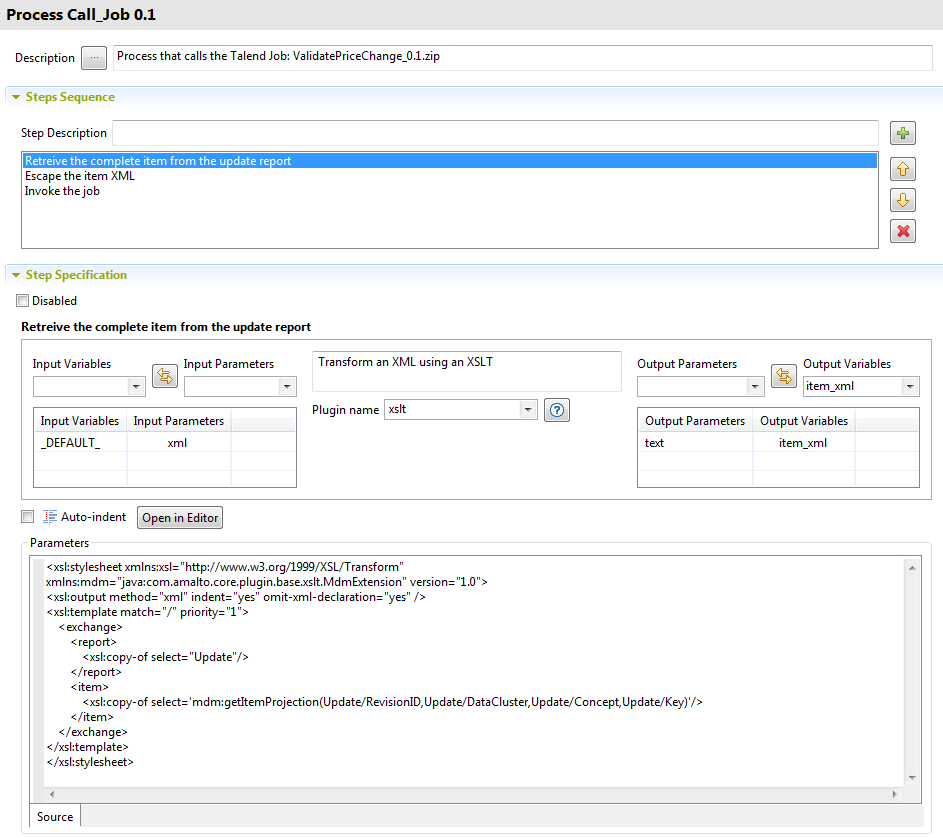Click the Open in Editor button

(x=179, y=518)
